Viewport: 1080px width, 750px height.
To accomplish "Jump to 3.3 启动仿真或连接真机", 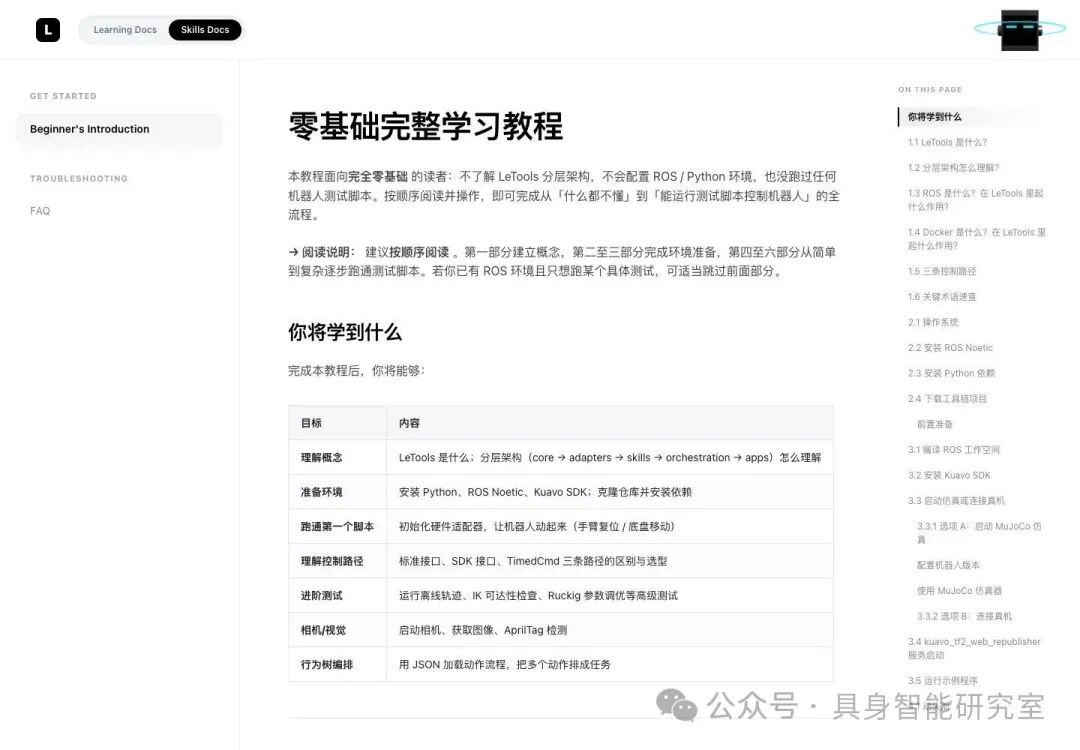I will click(956, 501).
